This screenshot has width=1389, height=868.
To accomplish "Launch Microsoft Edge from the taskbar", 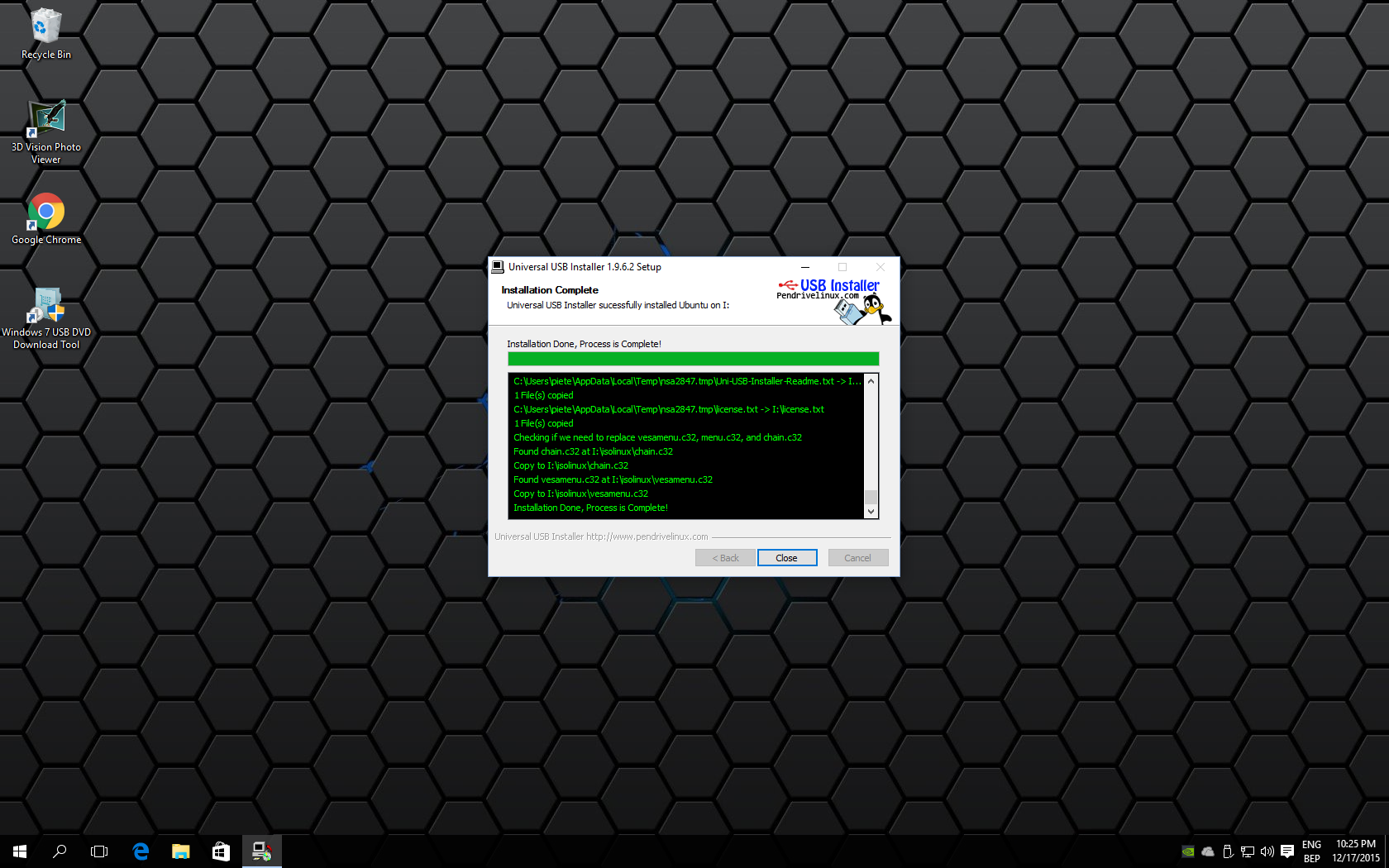I will (141, 851).
